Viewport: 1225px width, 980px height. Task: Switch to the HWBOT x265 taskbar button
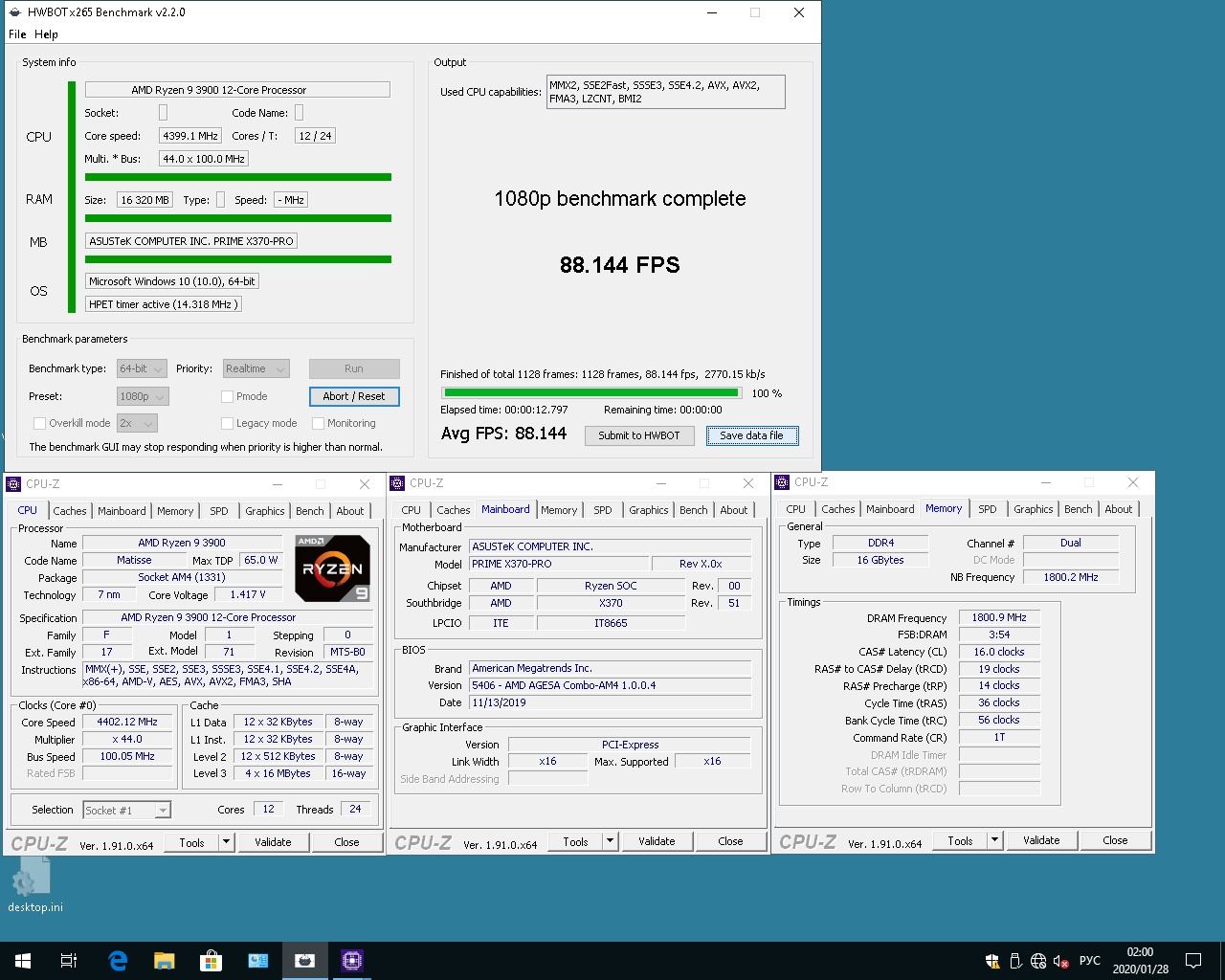305,961
